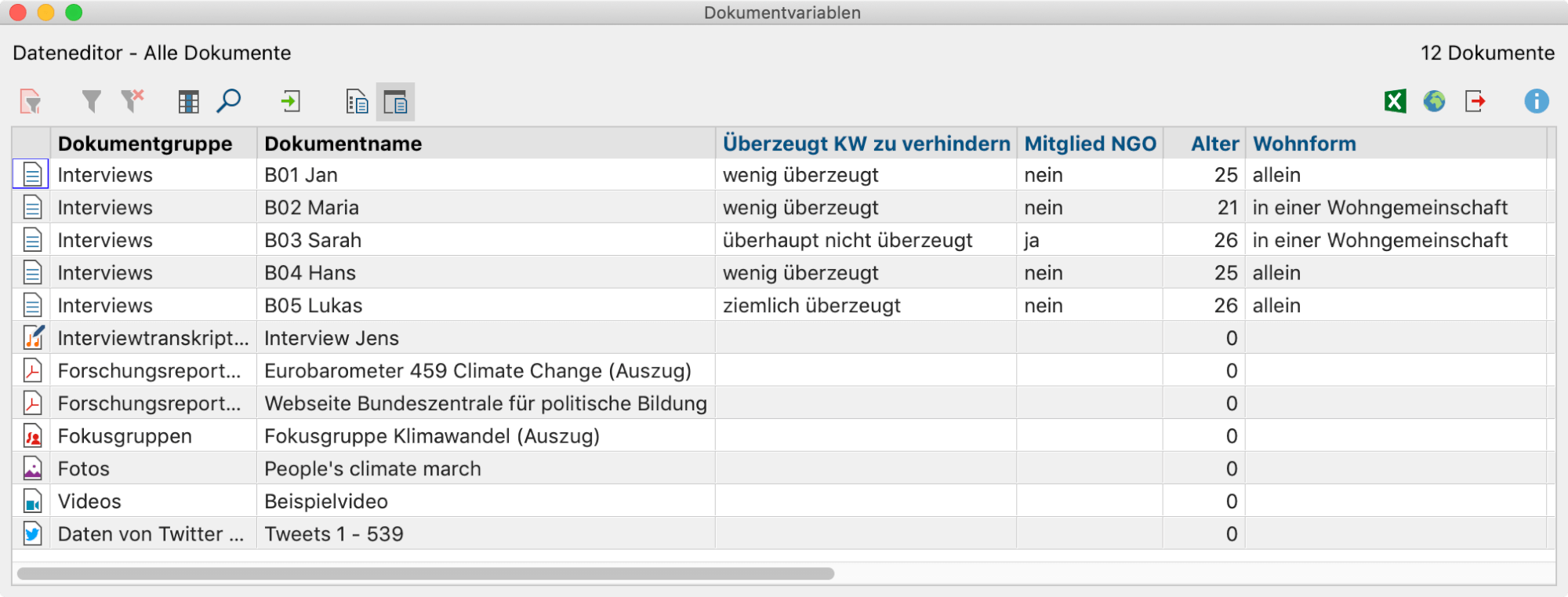This screenshot has width=1568, height=597.
Task: Select the B03 Sarah document name cell
Action: [486, 240]
